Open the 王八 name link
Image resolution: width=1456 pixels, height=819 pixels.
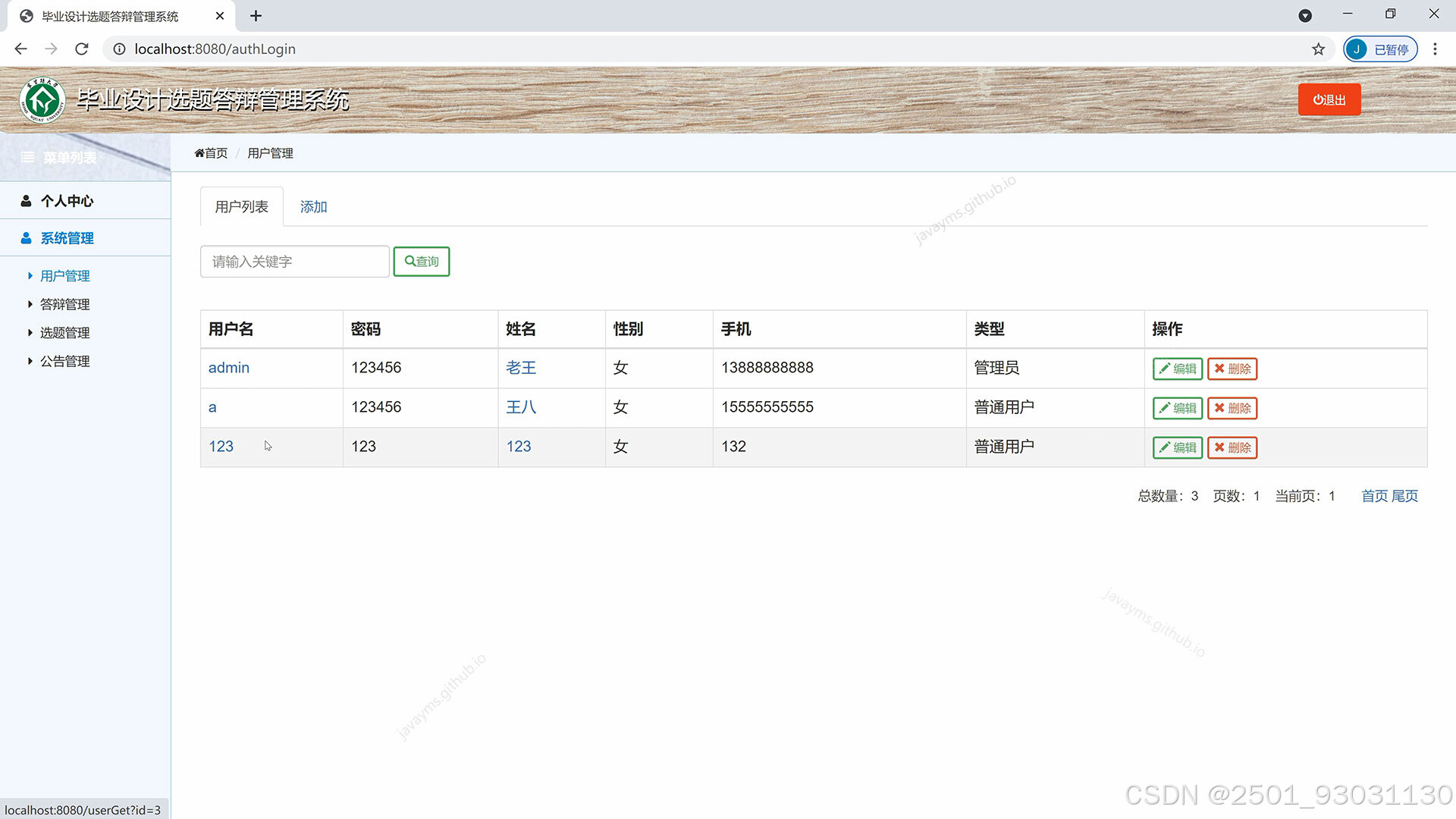[521, 407]
